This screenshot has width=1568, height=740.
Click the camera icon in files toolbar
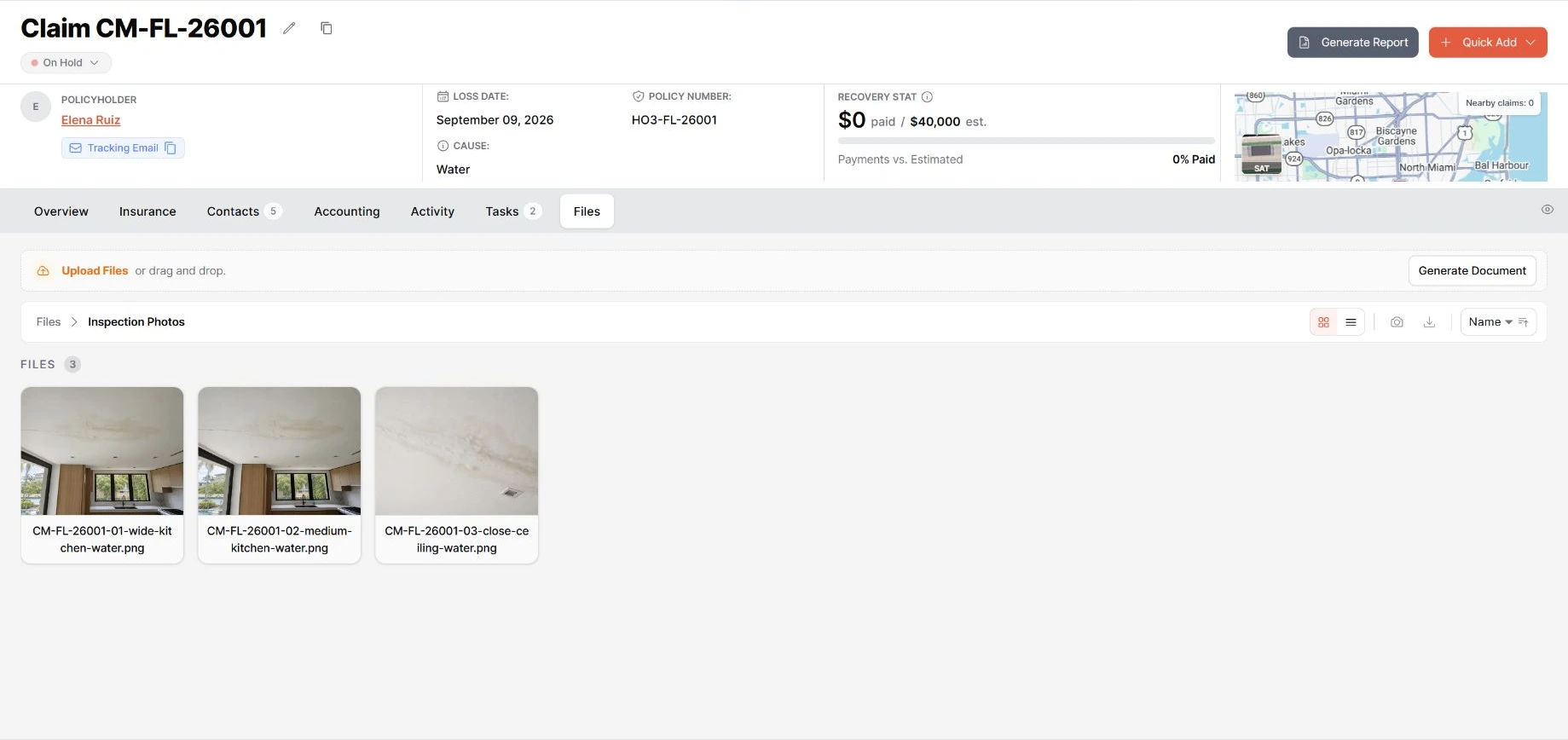tap(1397, 322)
